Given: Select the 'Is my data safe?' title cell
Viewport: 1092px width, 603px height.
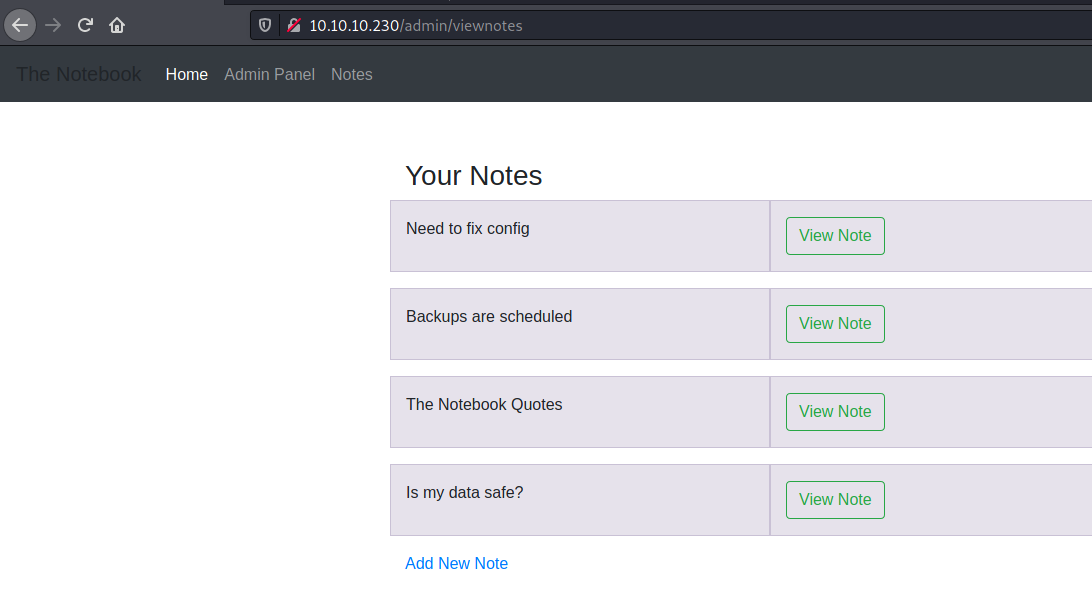Looking at the screenshot, I should click(580, 500).
